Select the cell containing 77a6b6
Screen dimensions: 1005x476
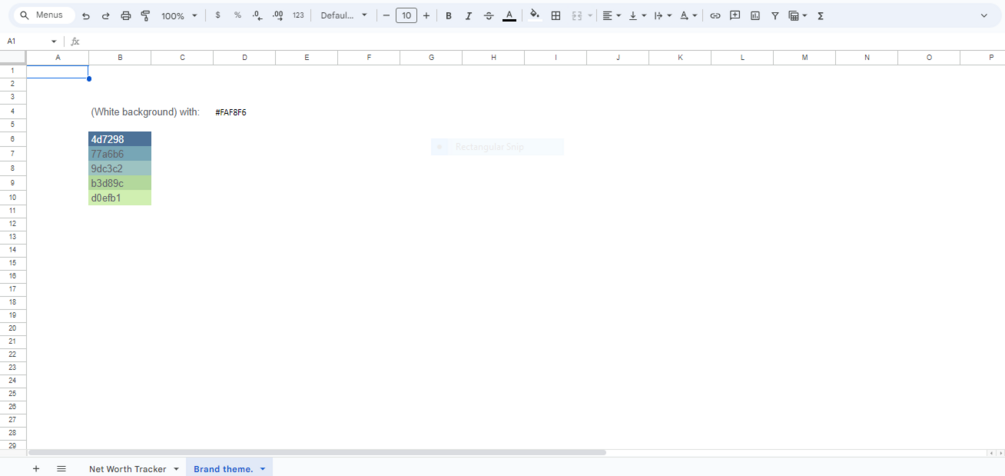(120, 154)
